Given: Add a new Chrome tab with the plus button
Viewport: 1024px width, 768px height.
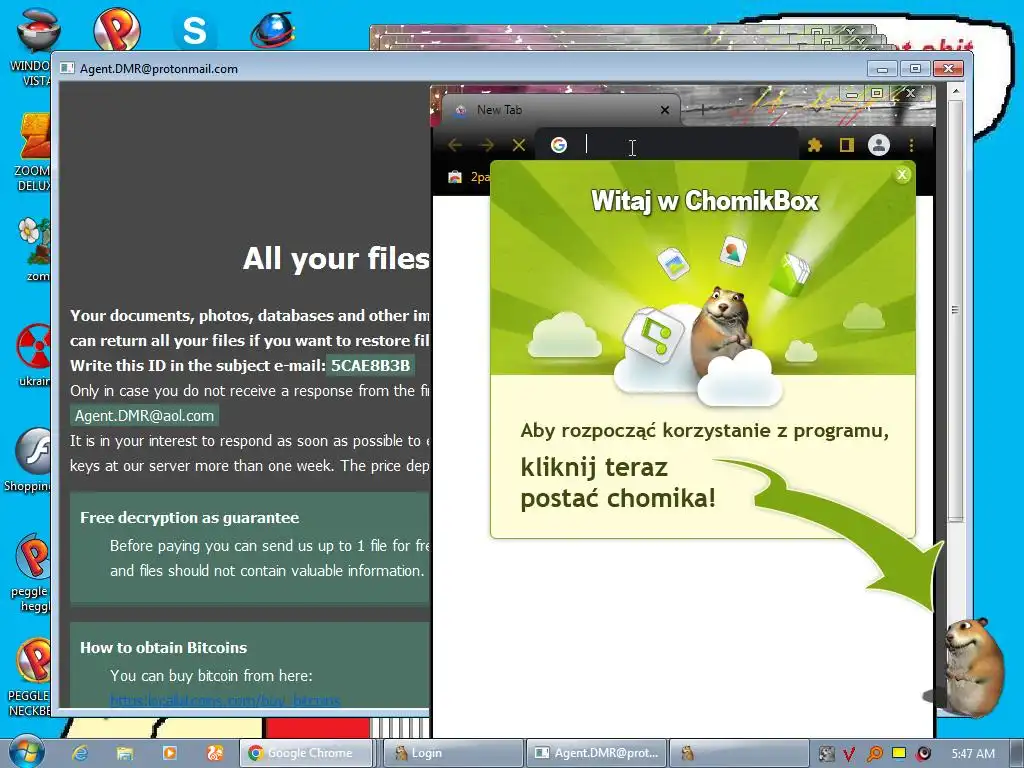Looking at the screenshot, I should coord(702,110).
